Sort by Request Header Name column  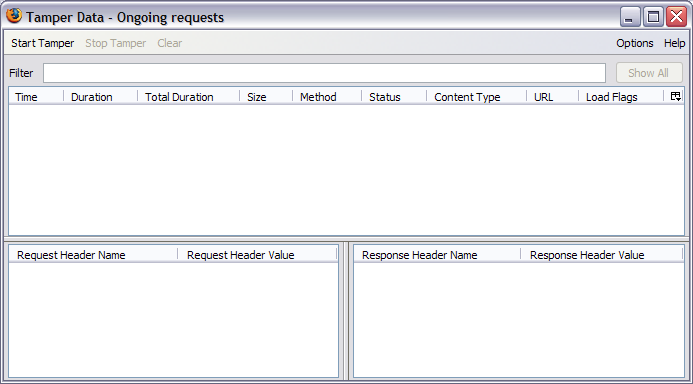[93, 255]
